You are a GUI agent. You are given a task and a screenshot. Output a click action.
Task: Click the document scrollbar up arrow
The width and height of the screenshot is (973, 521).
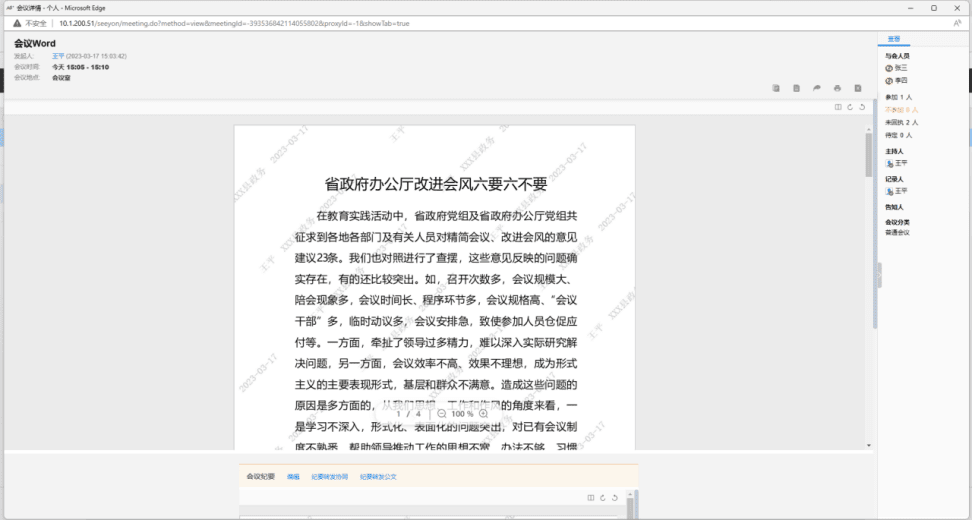(x=869, y=129)
